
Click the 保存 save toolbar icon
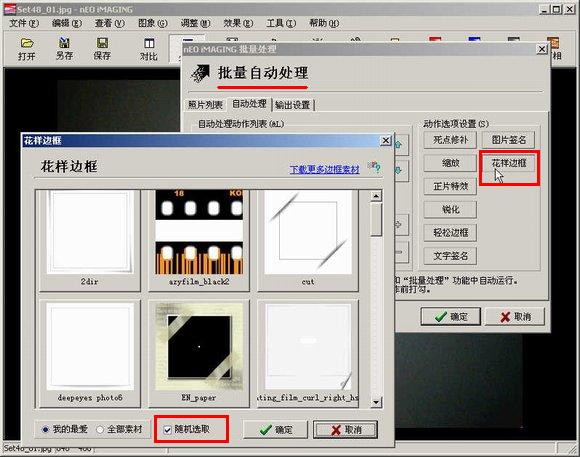102,49
